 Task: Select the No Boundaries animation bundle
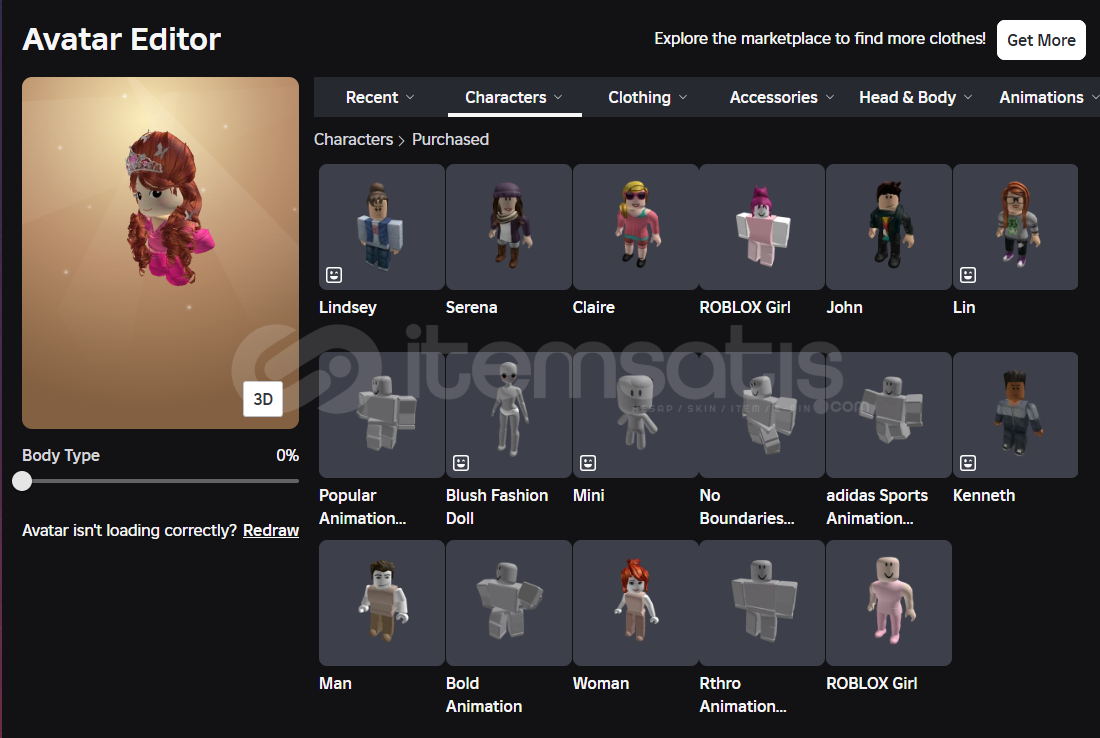coord(762,415)
